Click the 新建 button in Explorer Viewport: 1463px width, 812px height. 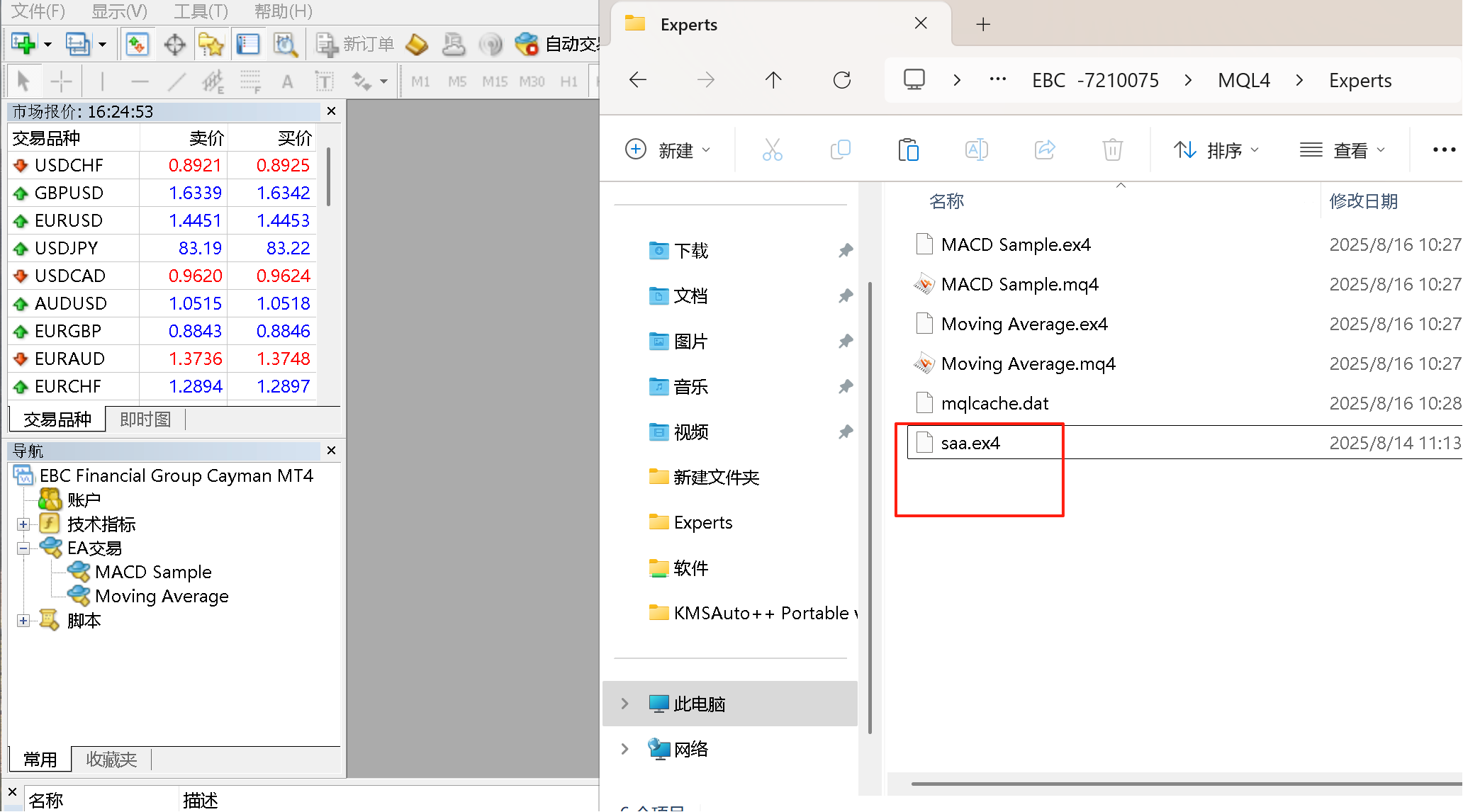click(x=667, y=150)
